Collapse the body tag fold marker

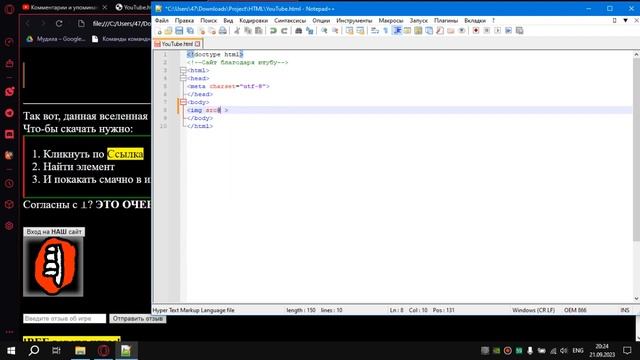tap(183, 102)
